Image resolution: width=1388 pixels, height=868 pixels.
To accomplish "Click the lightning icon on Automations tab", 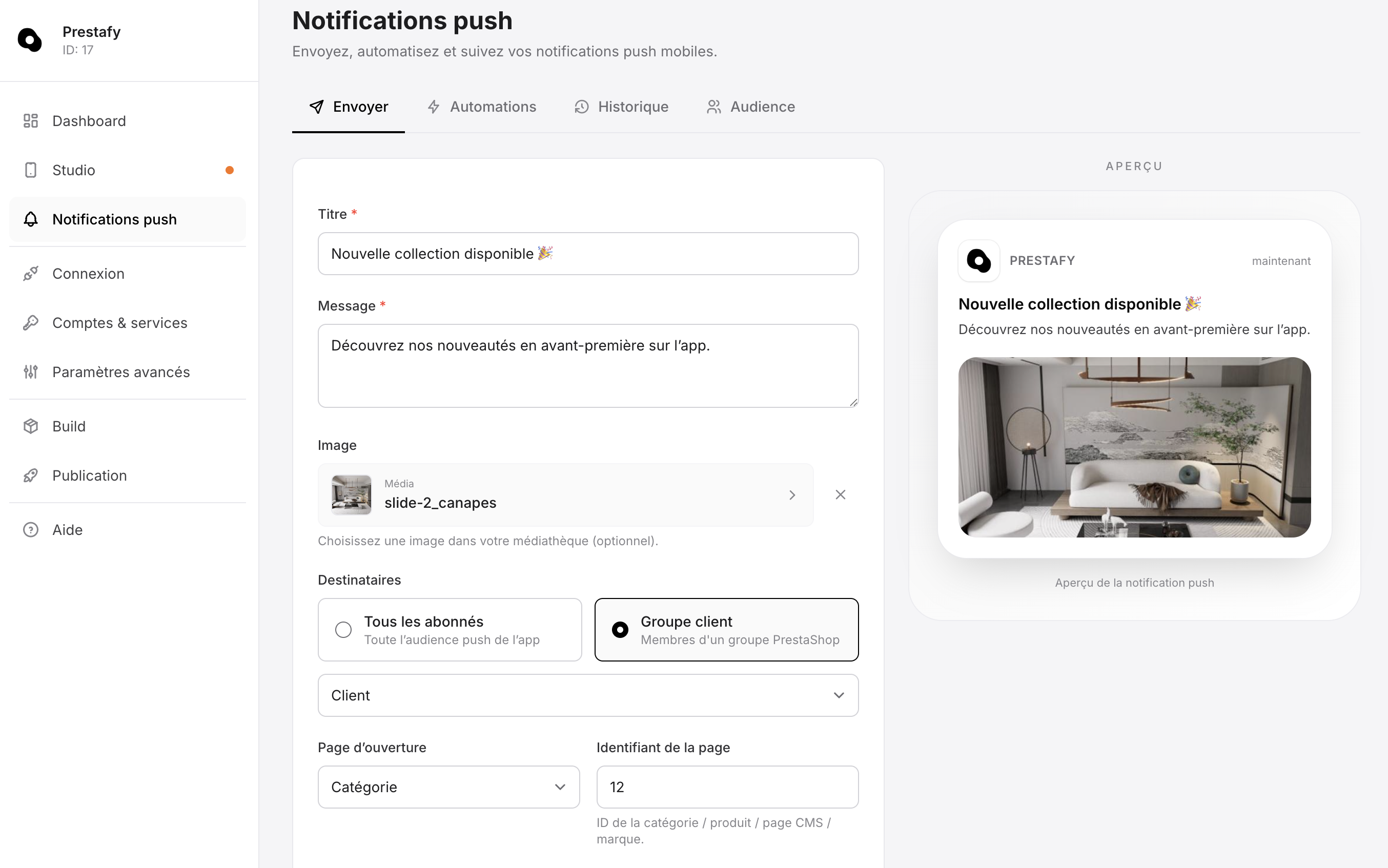I will click(434, 107).
